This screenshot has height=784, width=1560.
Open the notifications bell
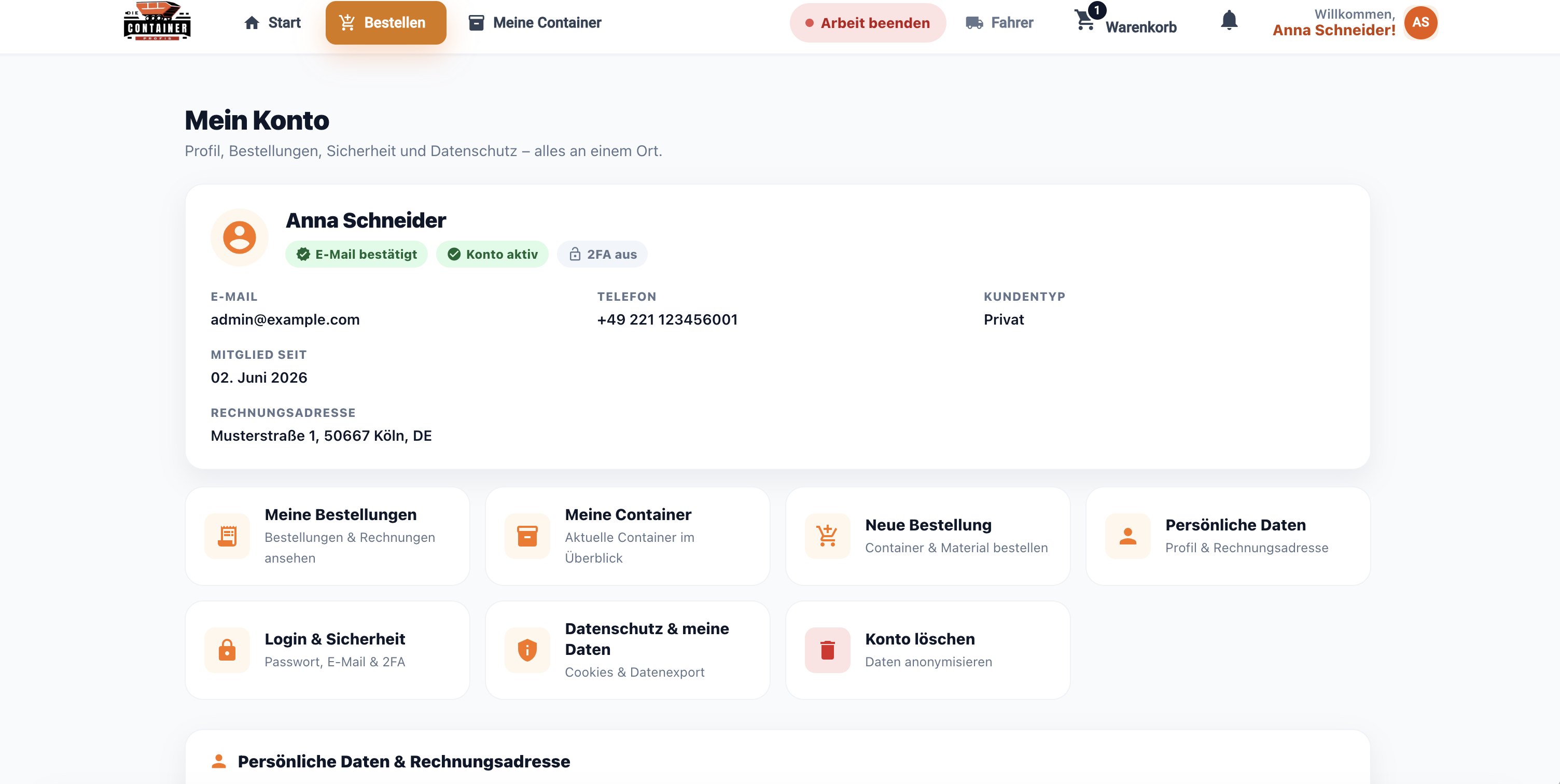point(1229,21)
